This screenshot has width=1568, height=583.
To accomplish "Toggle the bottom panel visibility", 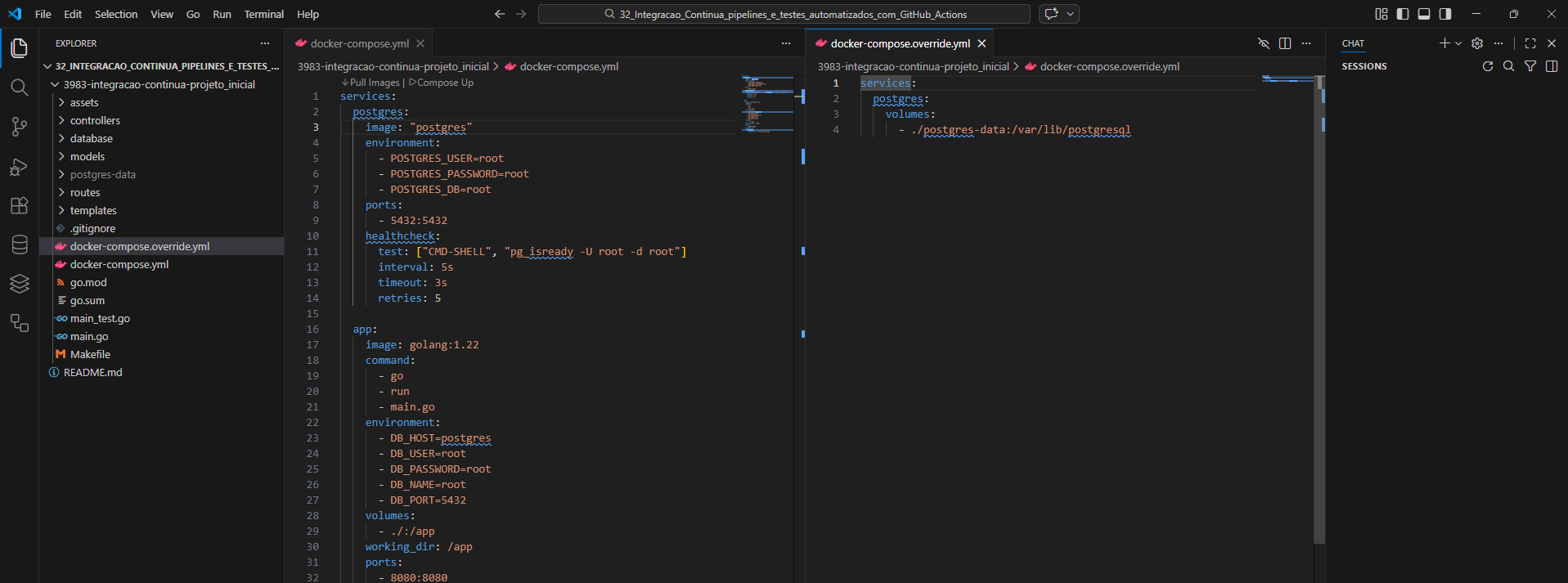I will pyautogui.click(x=1424, y=14).
